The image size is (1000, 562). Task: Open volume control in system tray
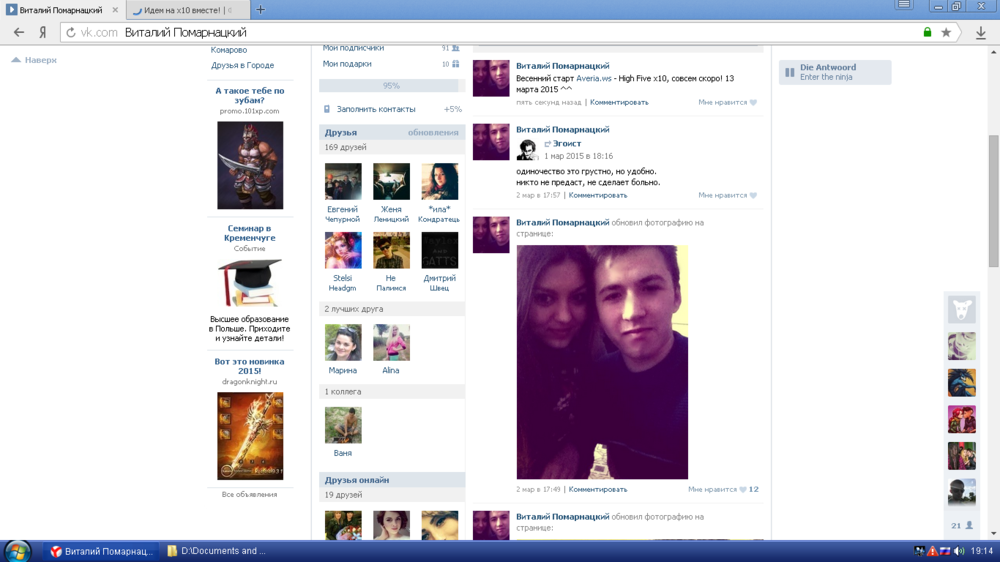point(958,551)
